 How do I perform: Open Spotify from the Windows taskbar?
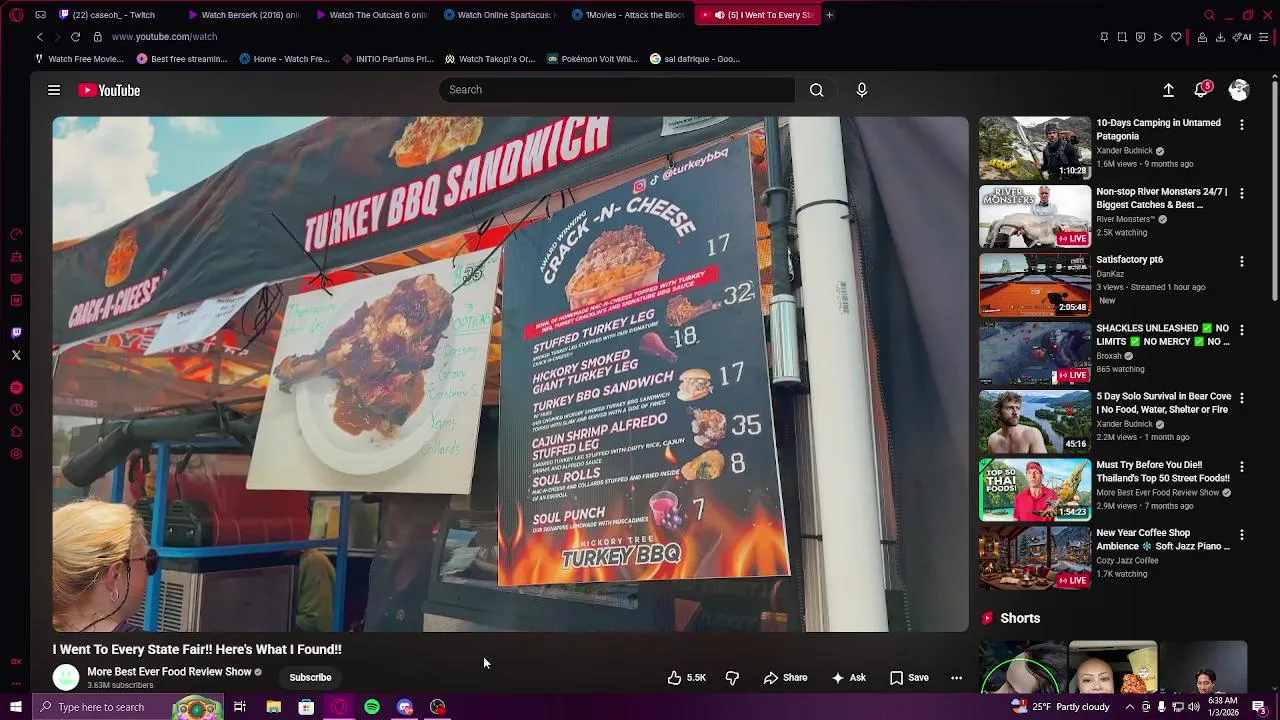[x=372, y=707]
